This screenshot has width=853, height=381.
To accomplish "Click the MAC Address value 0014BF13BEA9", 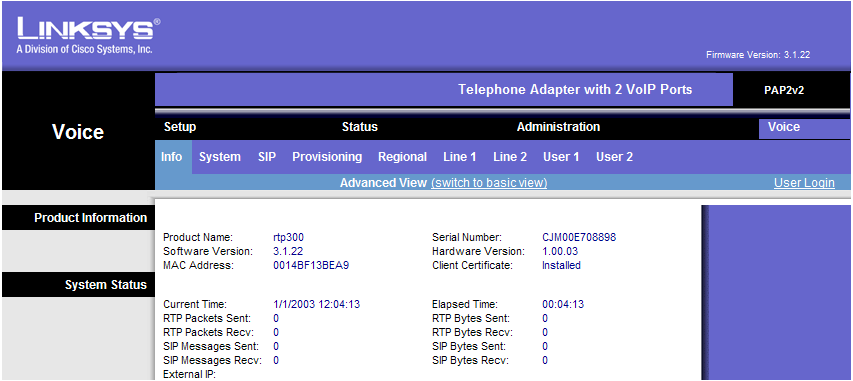I will click(311, 266).
